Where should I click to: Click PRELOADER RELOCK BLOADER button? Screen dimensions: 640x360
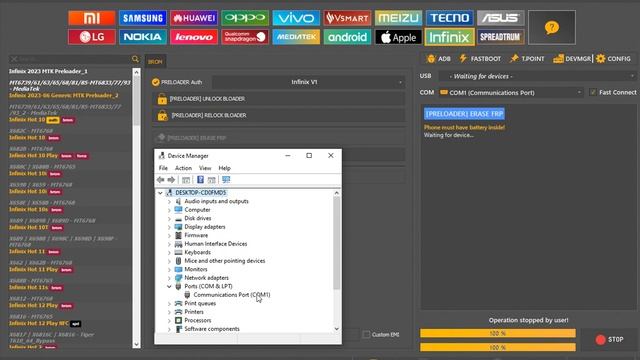pyautogui.click(x=280, y=116)
